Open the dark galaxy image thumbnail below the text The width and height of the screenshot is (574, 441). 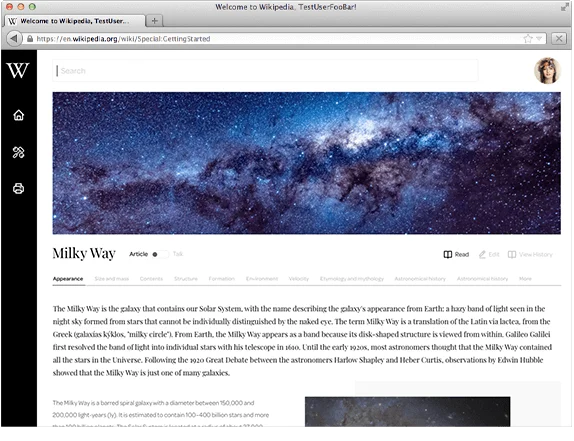point(407,411)
